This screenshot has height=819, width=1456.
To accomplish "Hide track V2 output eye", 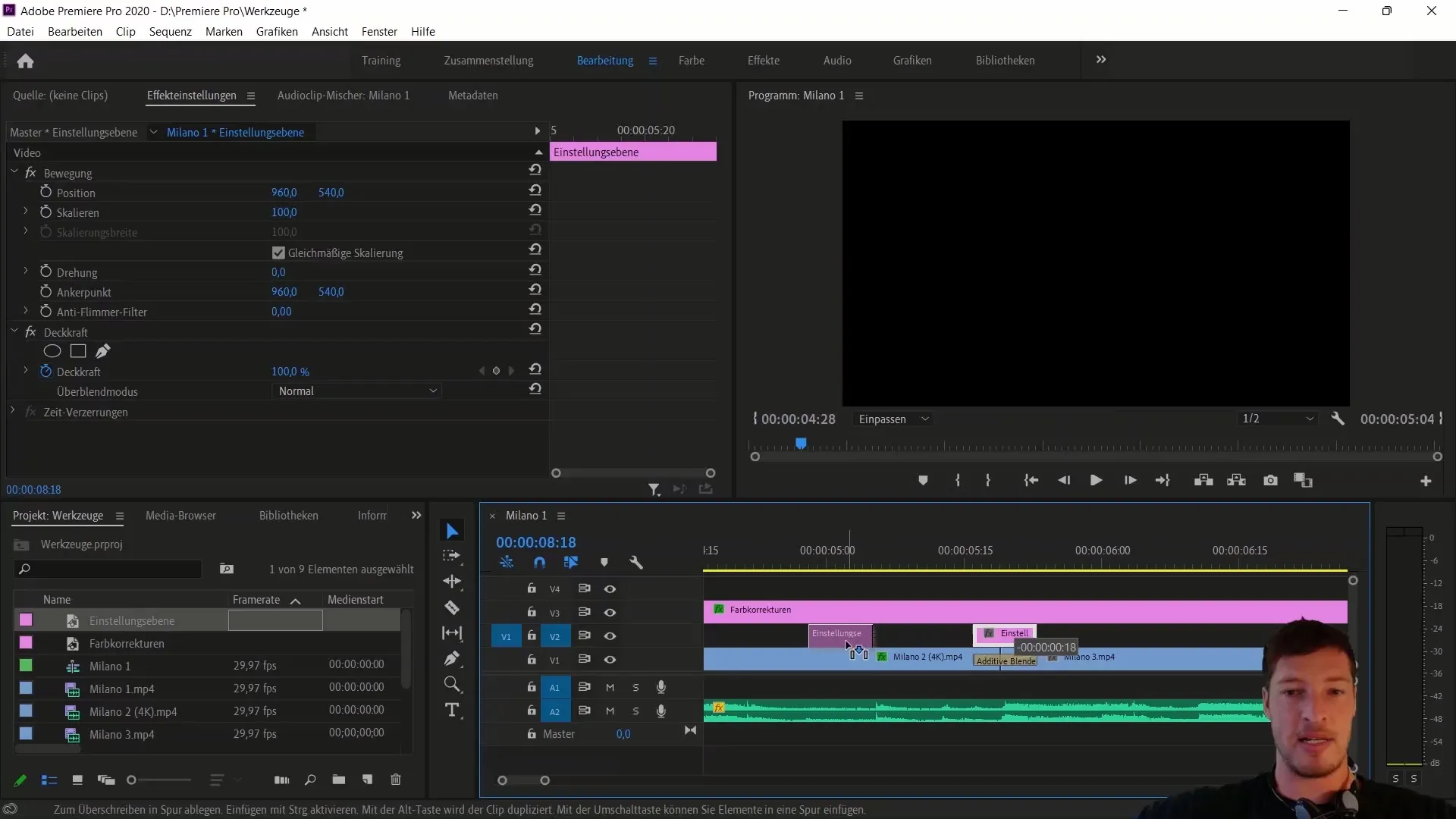I will click(x=610, y=636).
